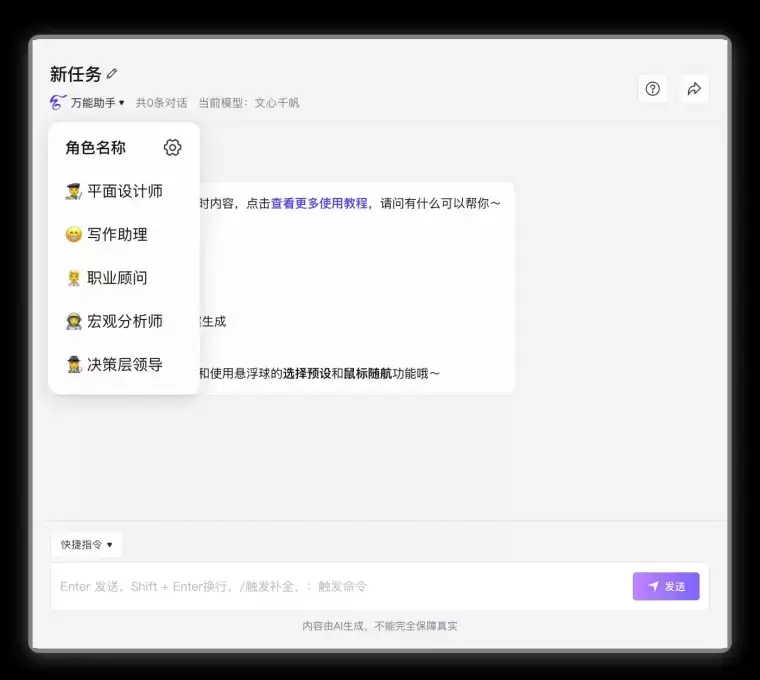Click the share arrow icon

click(694, 89)
